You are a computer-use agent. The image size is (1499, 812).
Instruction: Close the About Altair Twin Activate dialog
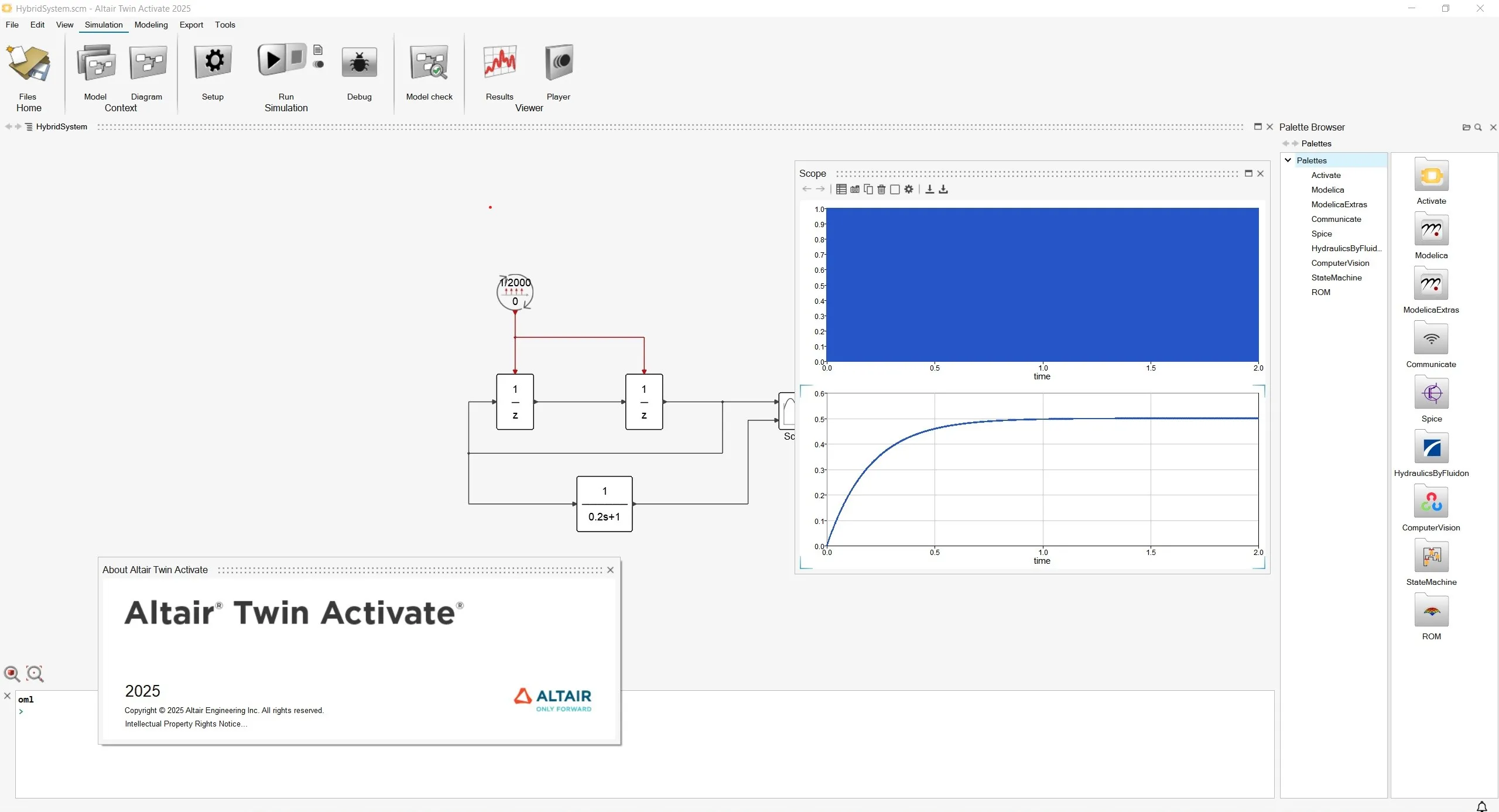[x=610, y=570]
